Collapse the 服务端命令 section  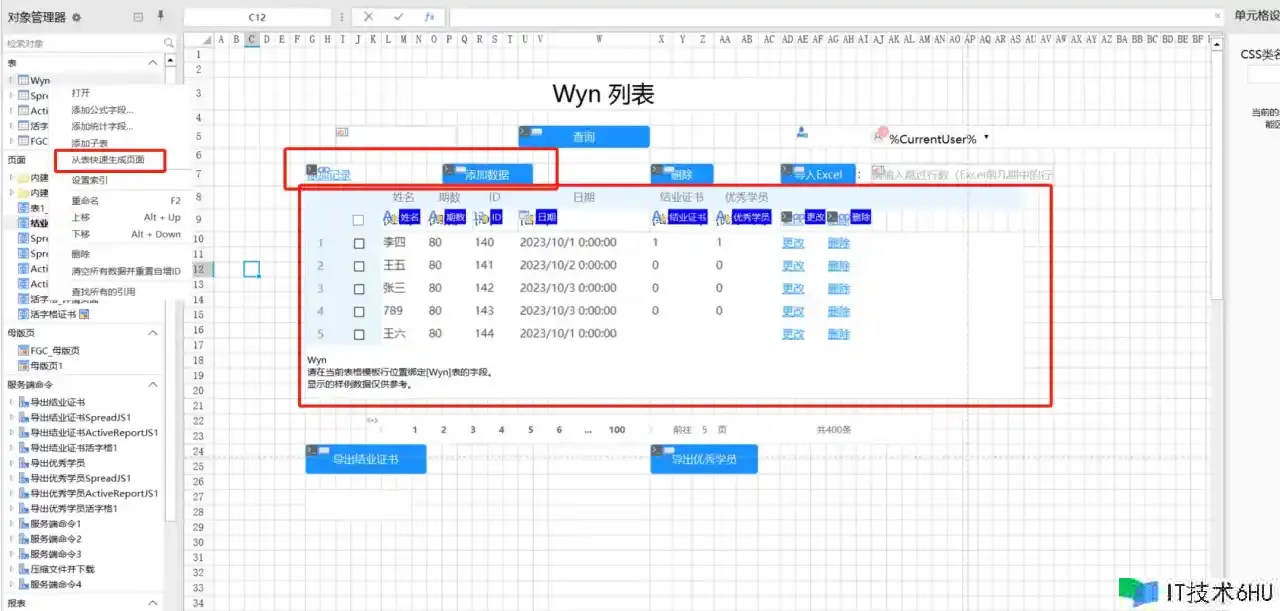(x=153, y=385)
